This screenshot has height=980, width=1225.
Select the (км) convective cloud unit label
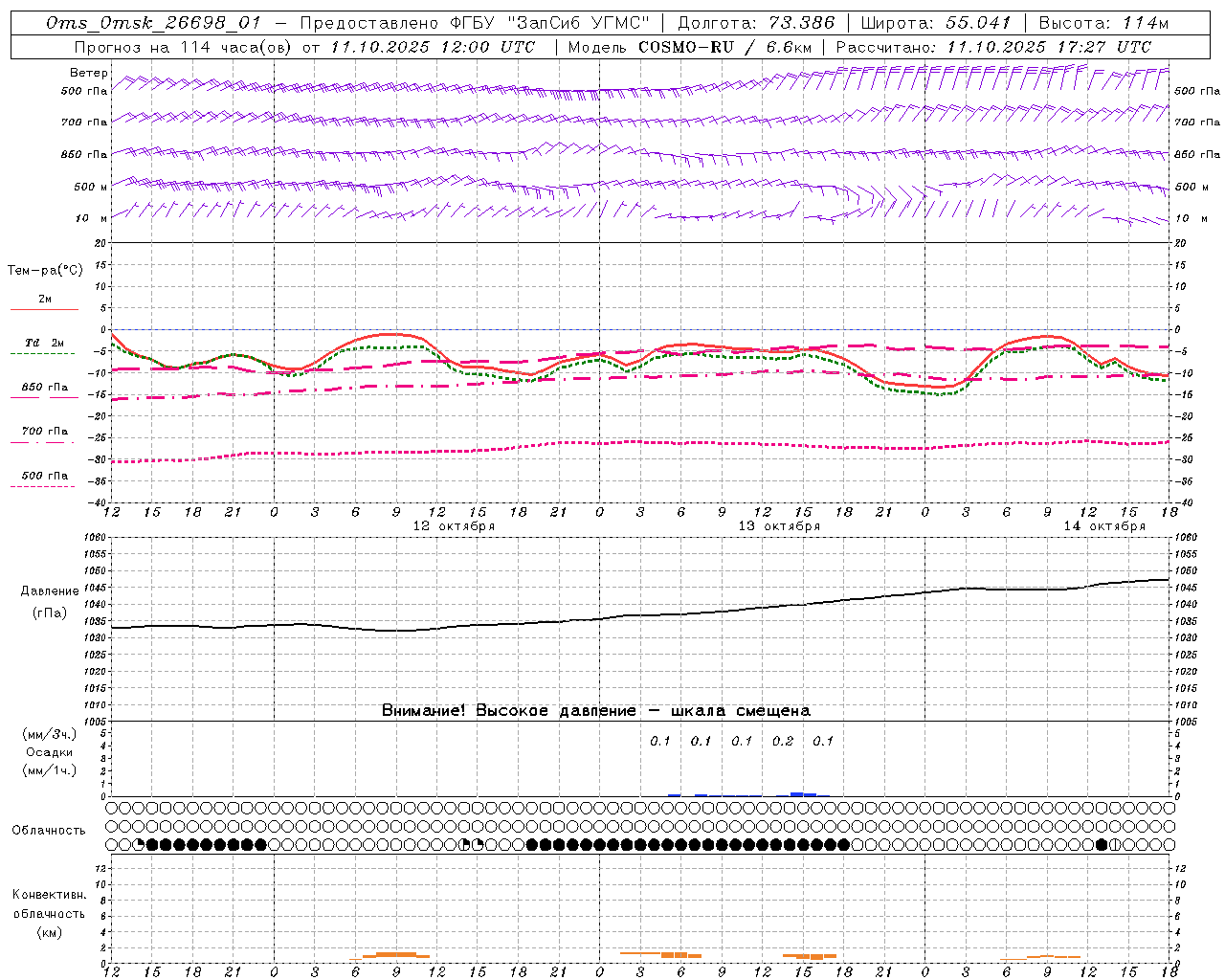49,932
